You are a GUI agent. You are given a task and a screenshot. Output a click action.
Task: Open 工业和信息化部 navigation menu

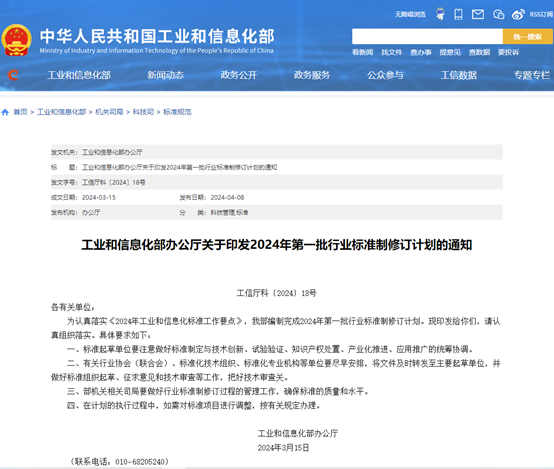pos(79,75)
